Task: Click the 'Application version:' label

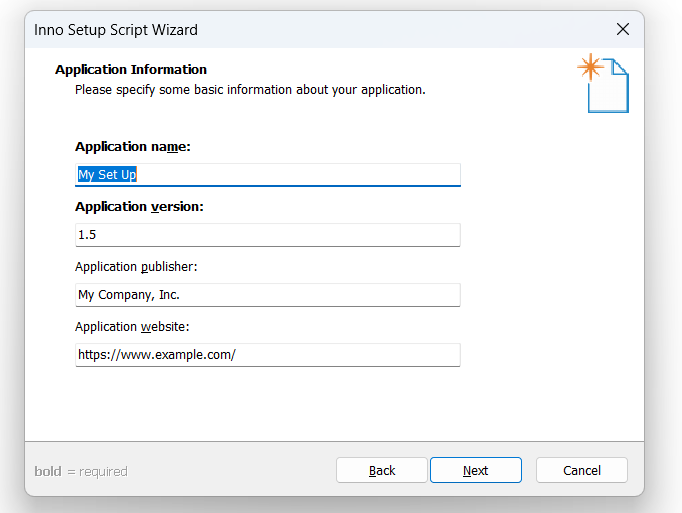Action: 139,207
